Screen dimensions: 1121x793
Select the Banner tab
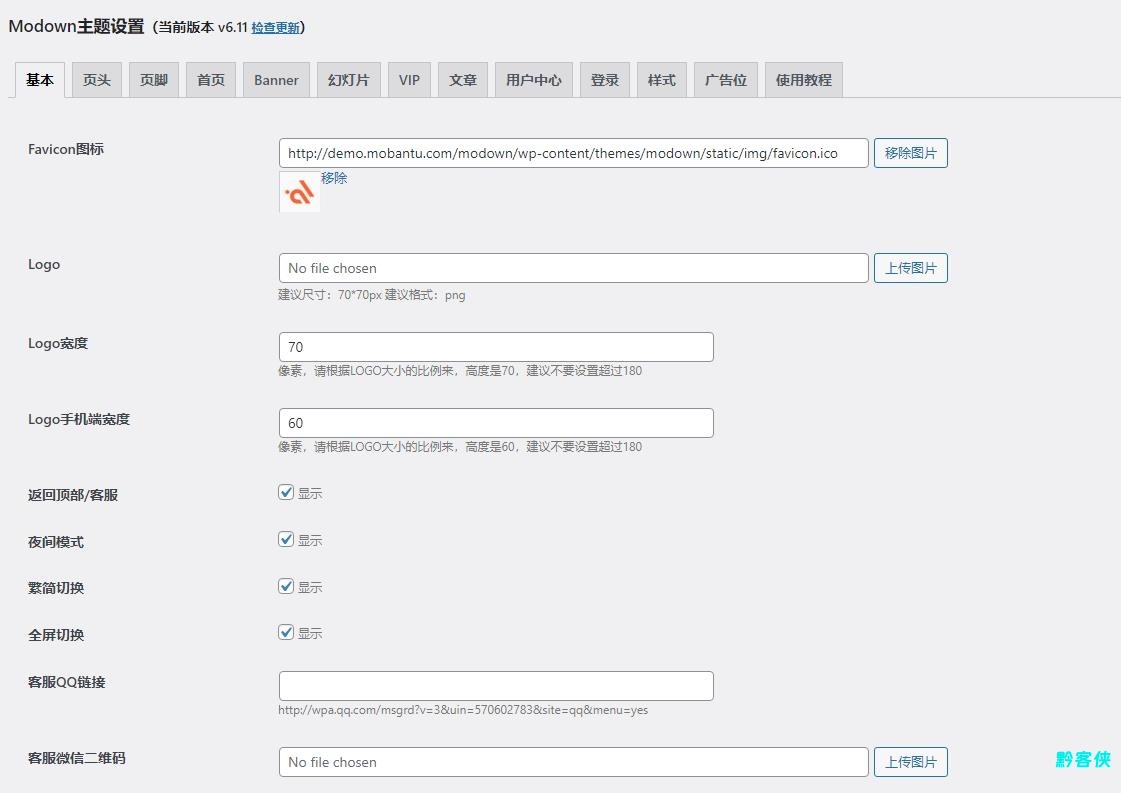point(276,80)
